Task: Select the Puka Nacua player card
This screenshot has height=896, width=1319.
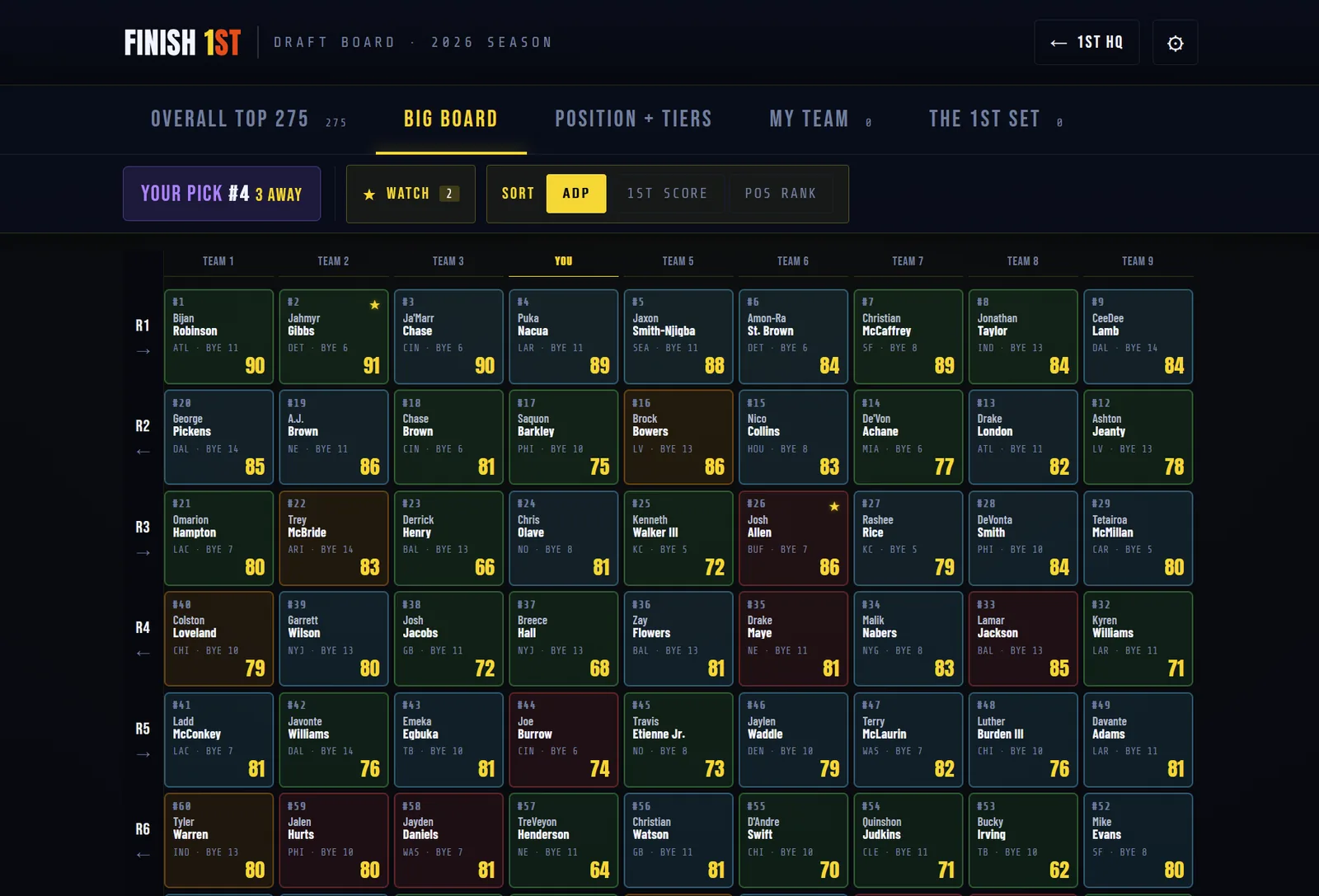Action: 563,336
